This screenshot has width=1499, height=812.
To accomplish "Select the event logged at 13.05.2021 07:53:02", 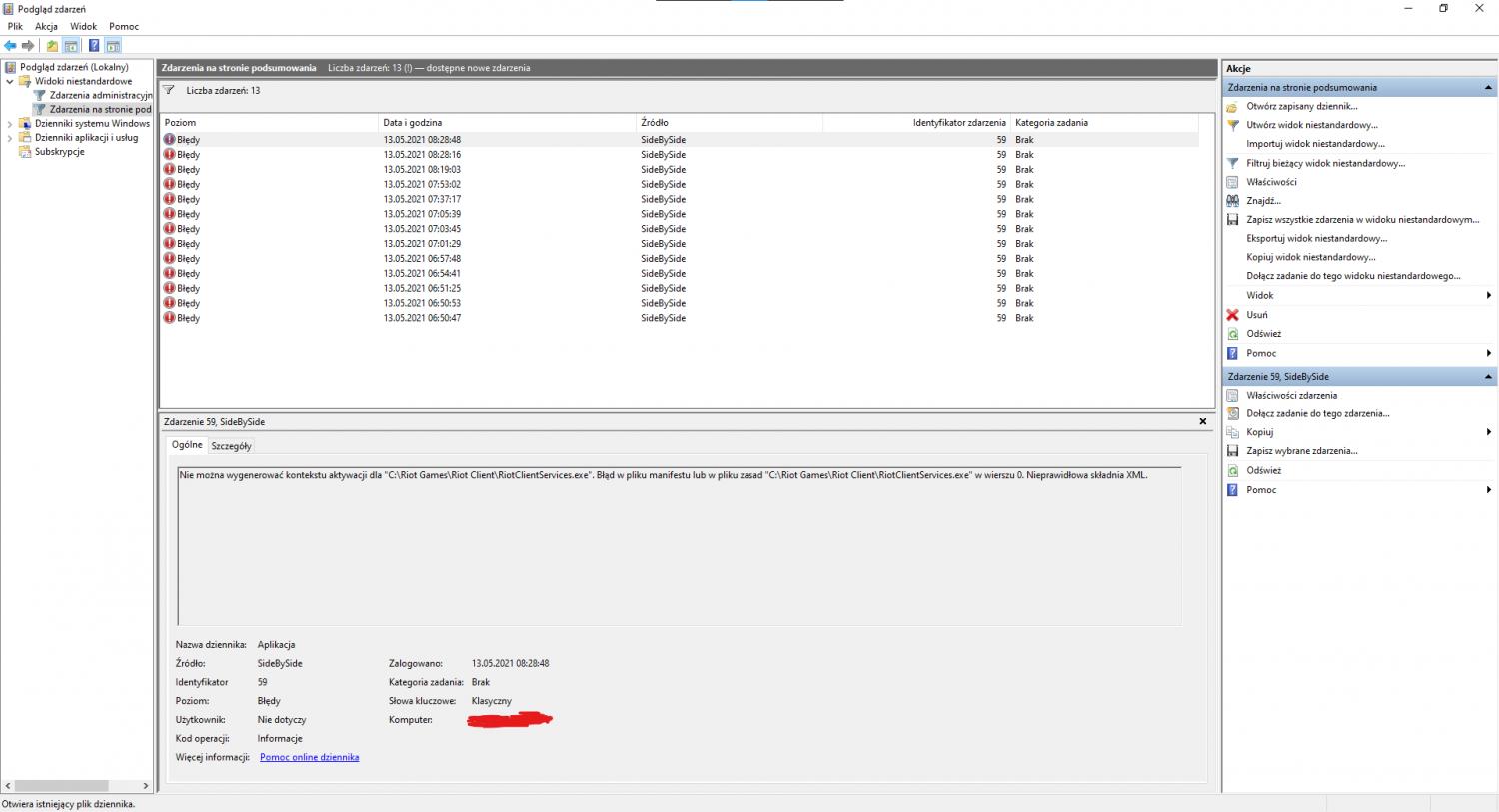I will coord(422,184).
